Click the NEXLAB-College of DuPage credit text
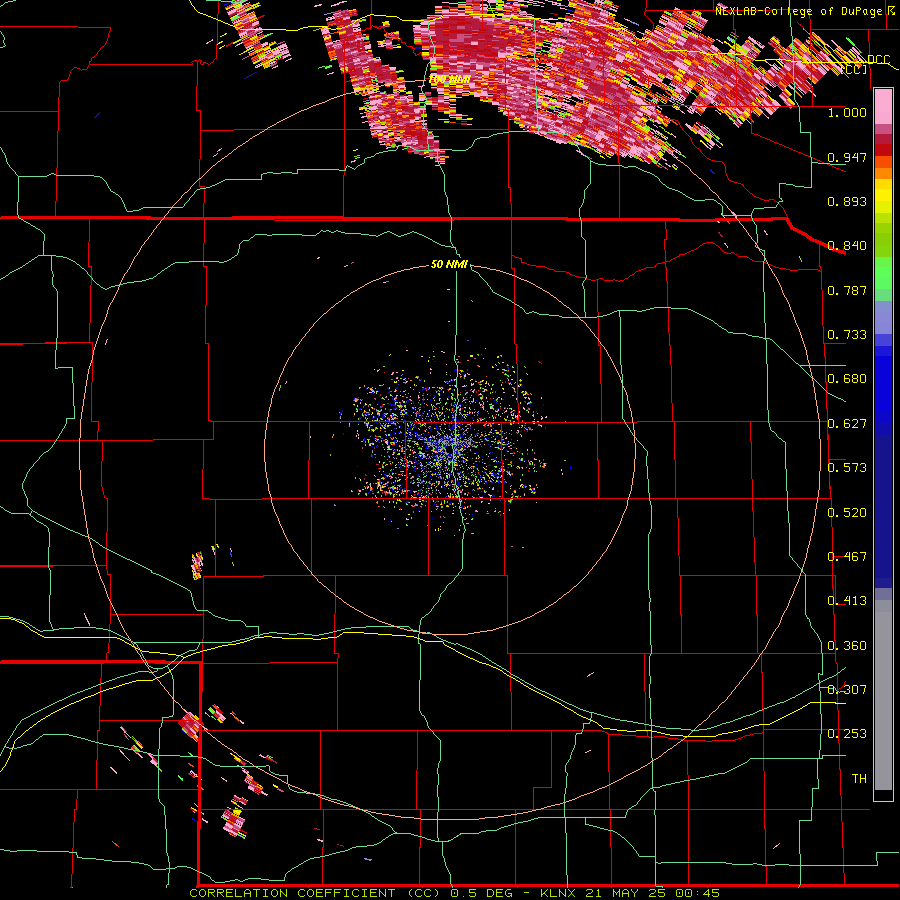This screenshot has height=900, width=900. (x=800, y=11)
